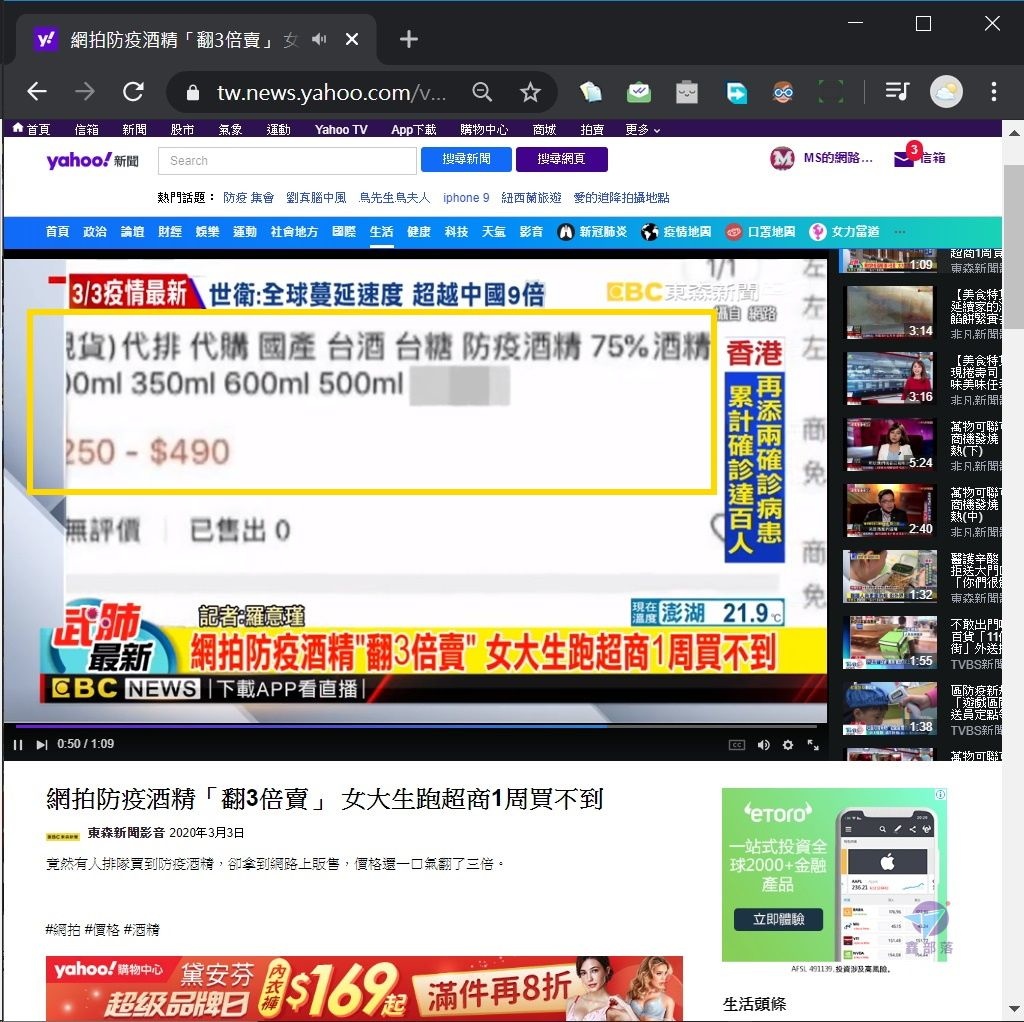
Task: Open 股市 in the top bar
Action: coord(182,129)
